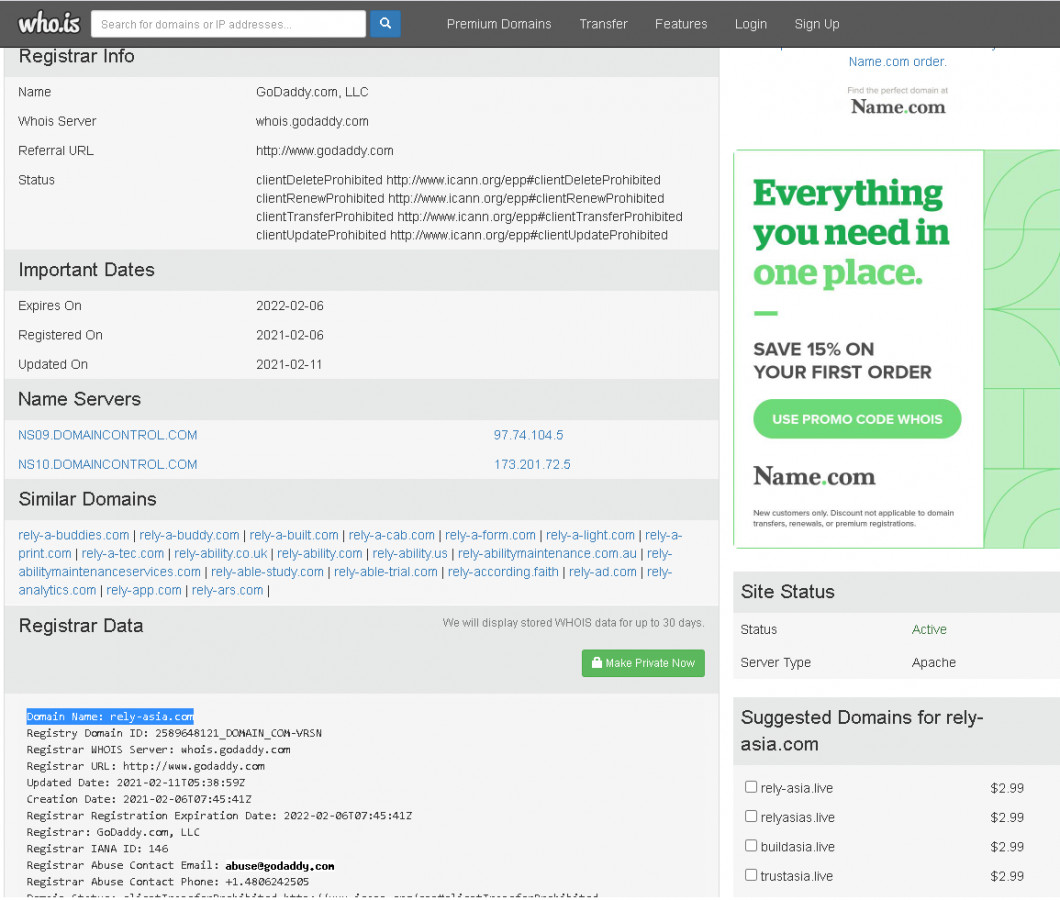Open similar domain rely-ars.com

(227, 590)
